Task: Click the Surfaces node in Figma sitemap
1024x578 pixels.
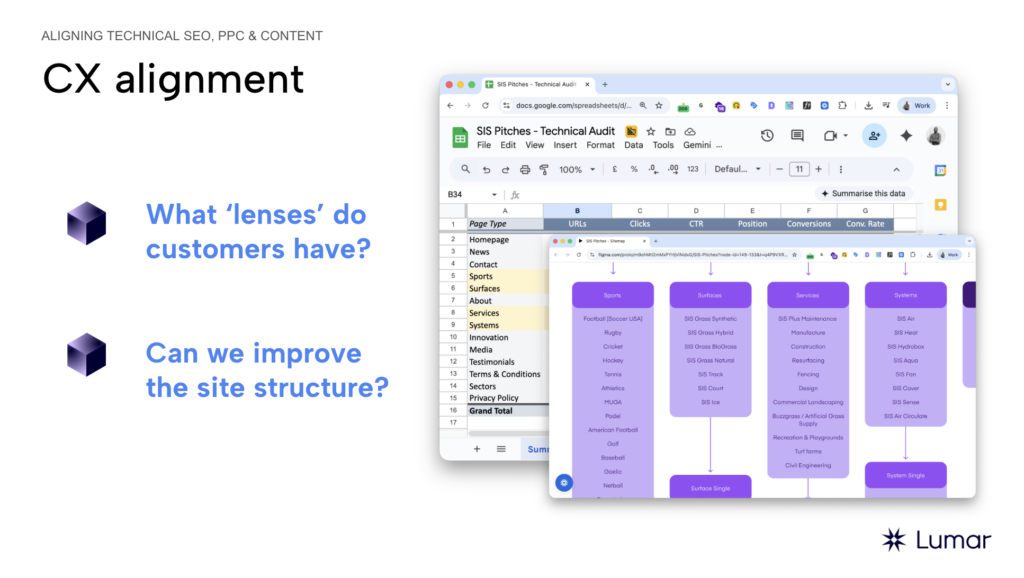Action: pos(710,295)
